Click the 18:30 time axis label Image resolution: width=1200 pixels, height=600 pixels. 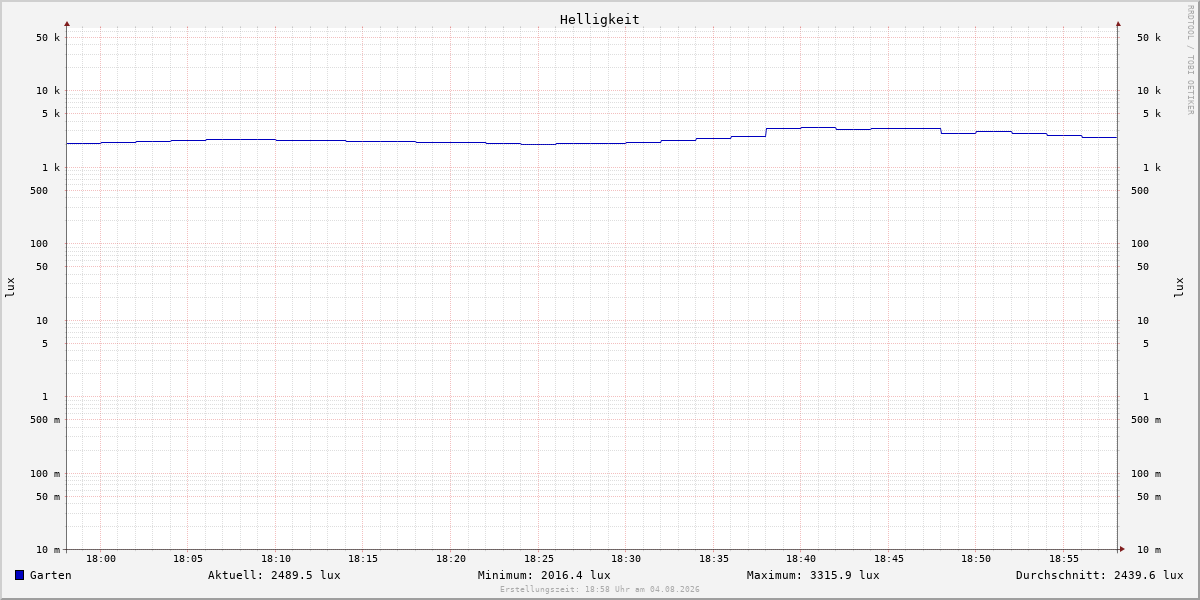(626, 559)
